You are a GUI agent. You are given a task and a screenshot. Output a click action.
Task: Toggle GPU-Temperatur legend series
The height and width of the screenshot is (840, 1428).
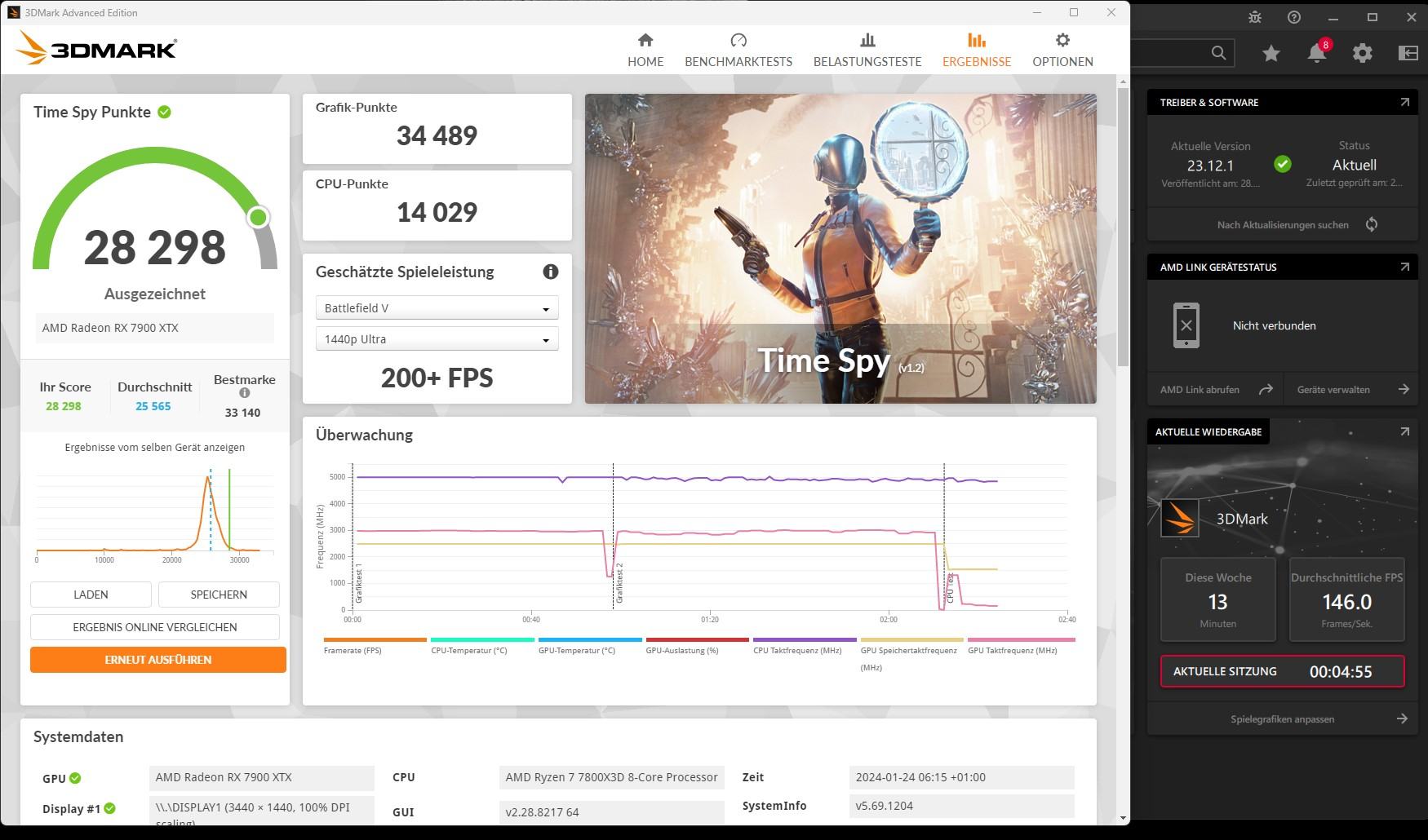pos(590,646)
